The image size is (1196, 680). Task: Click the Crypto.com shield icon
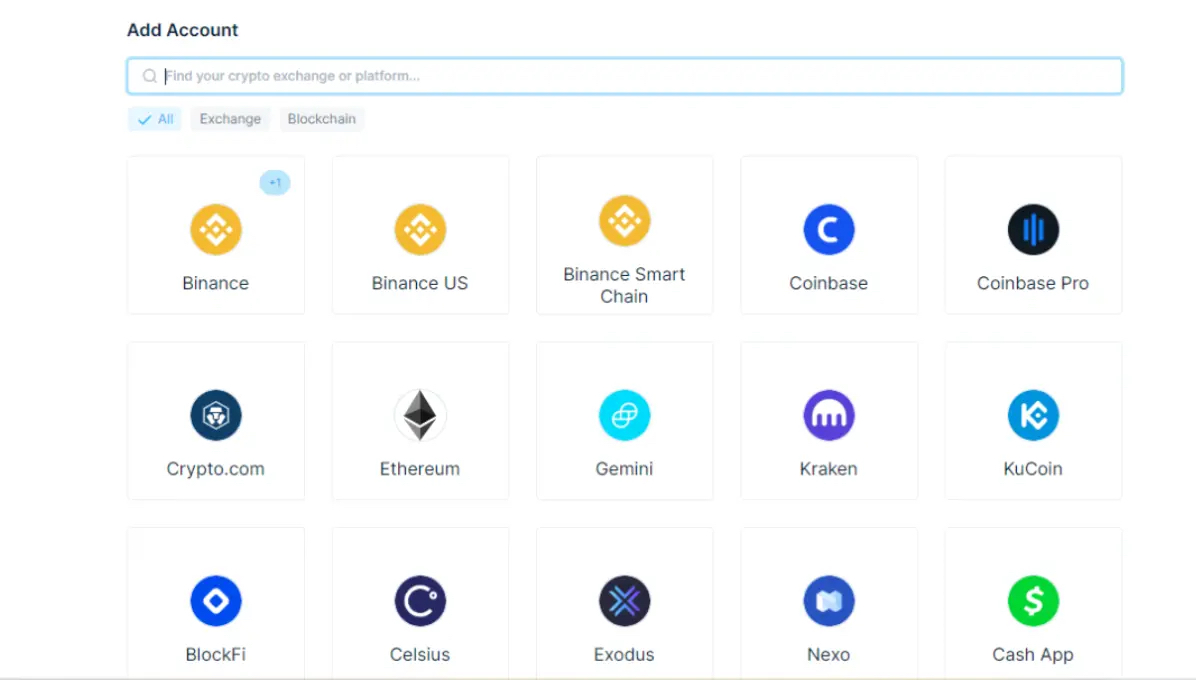pos(215,414)
